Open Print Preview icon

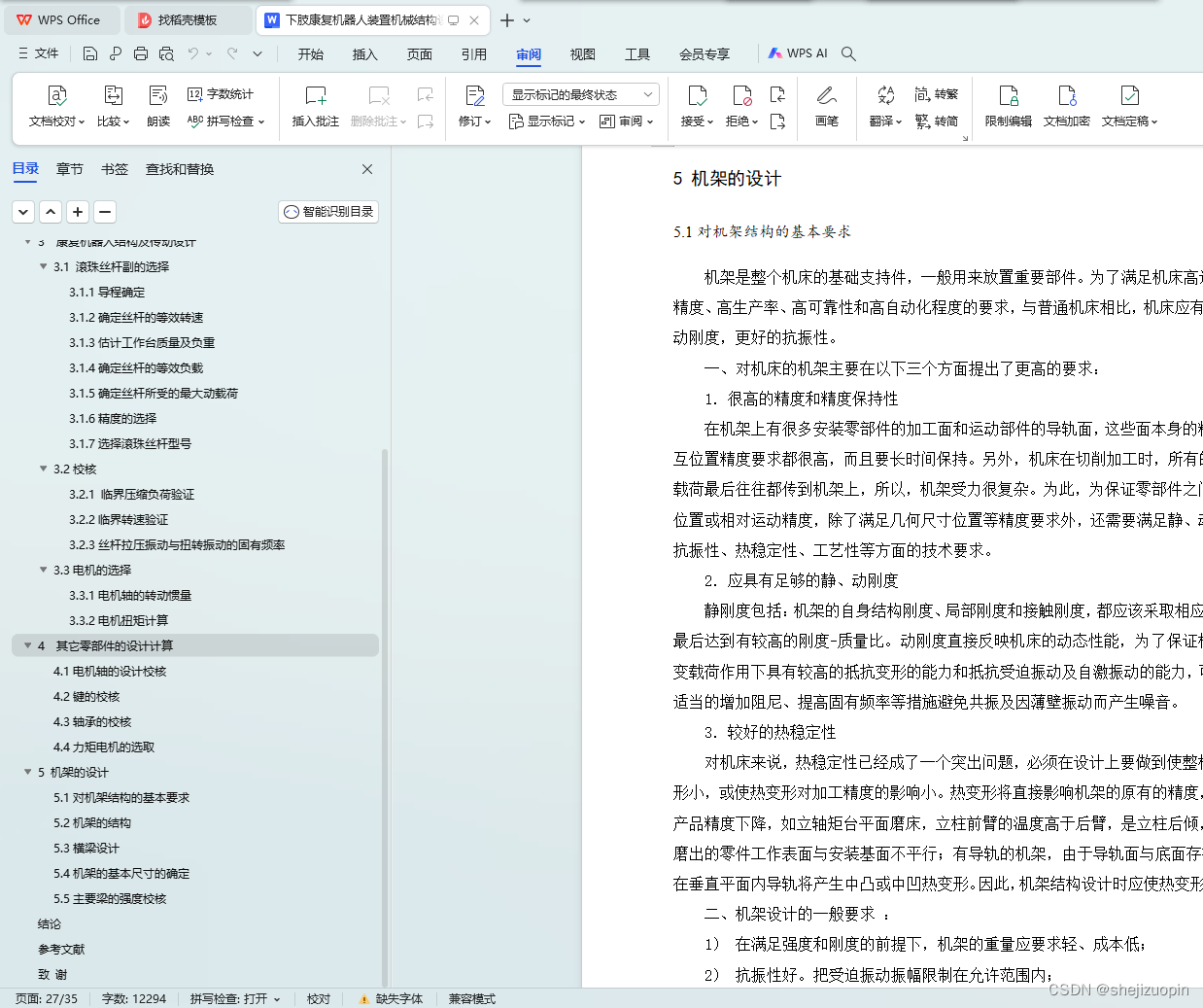pyautogui.click(x=166, y=53)
